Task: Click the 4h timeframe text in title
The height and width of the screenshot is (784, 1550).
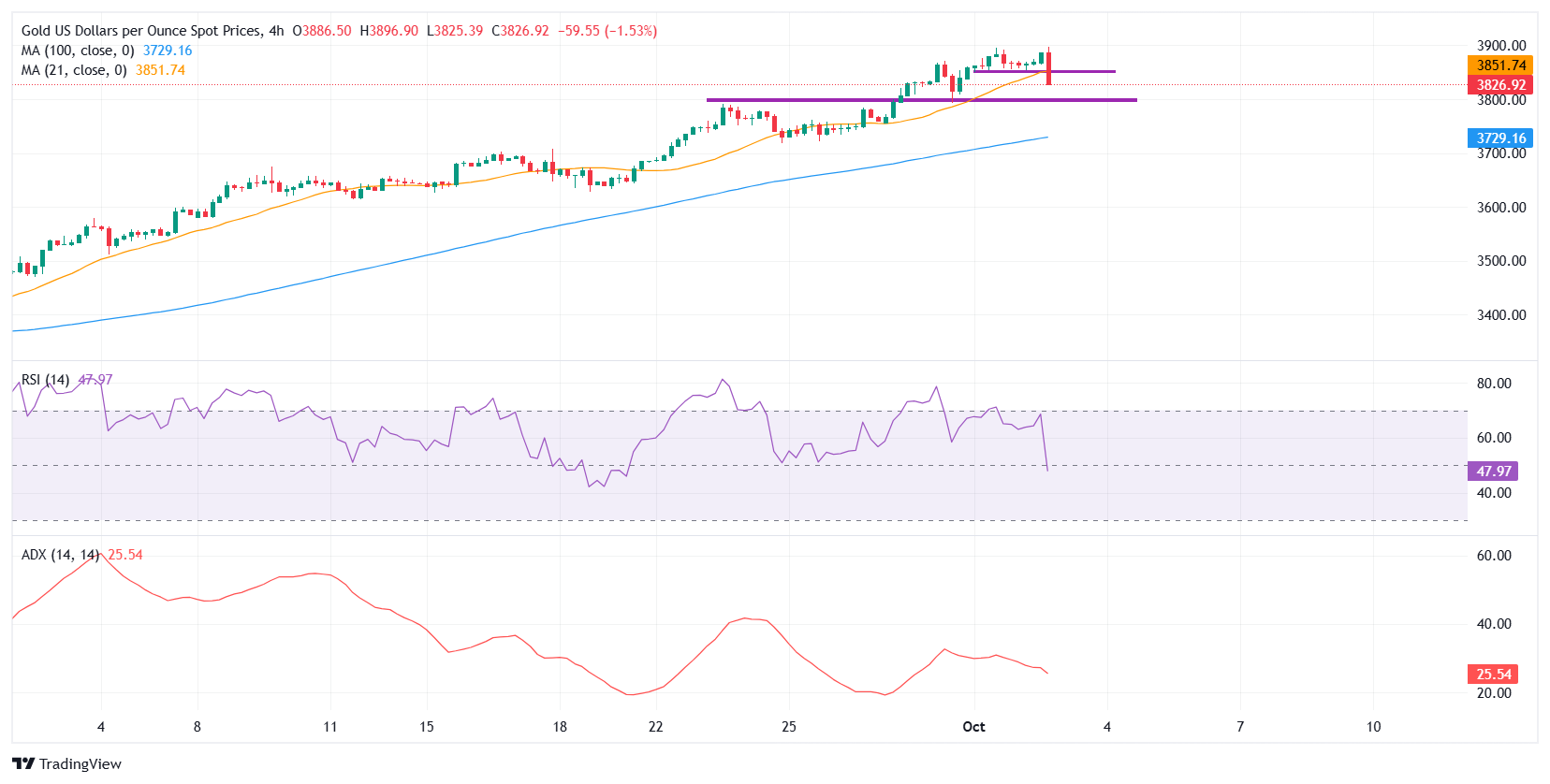Action: (x=276, y=31)
